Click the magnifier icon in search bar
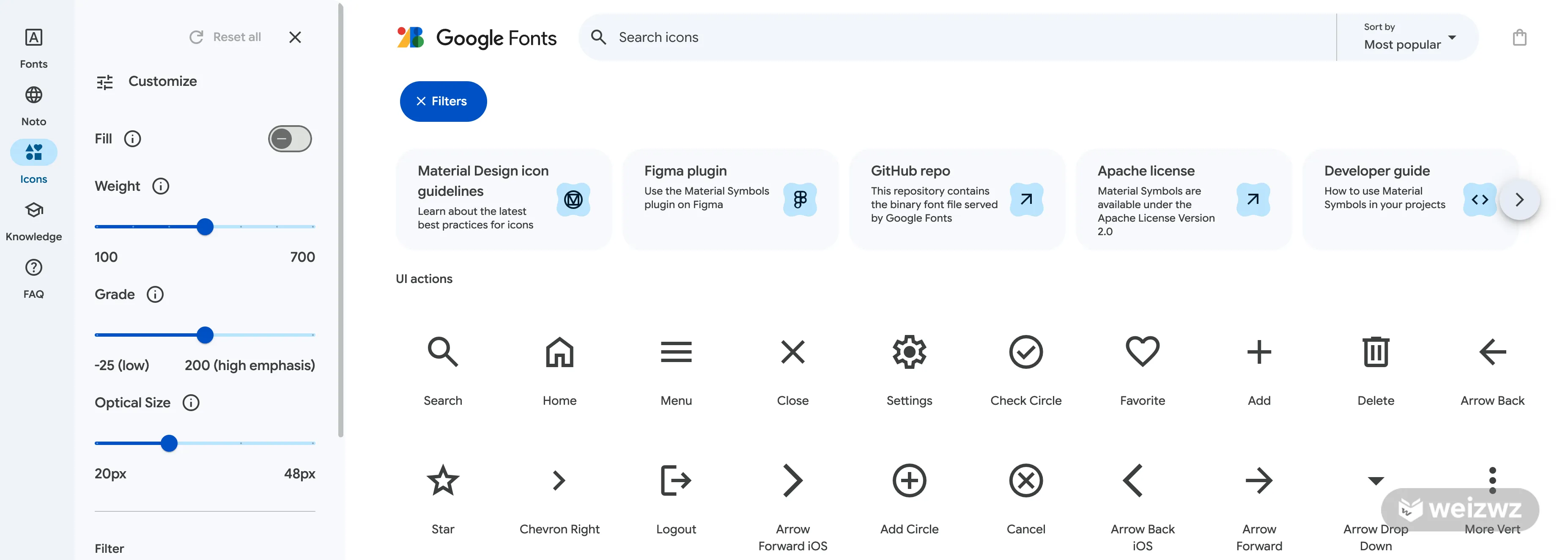1568x560 pixels. [598, 37]
